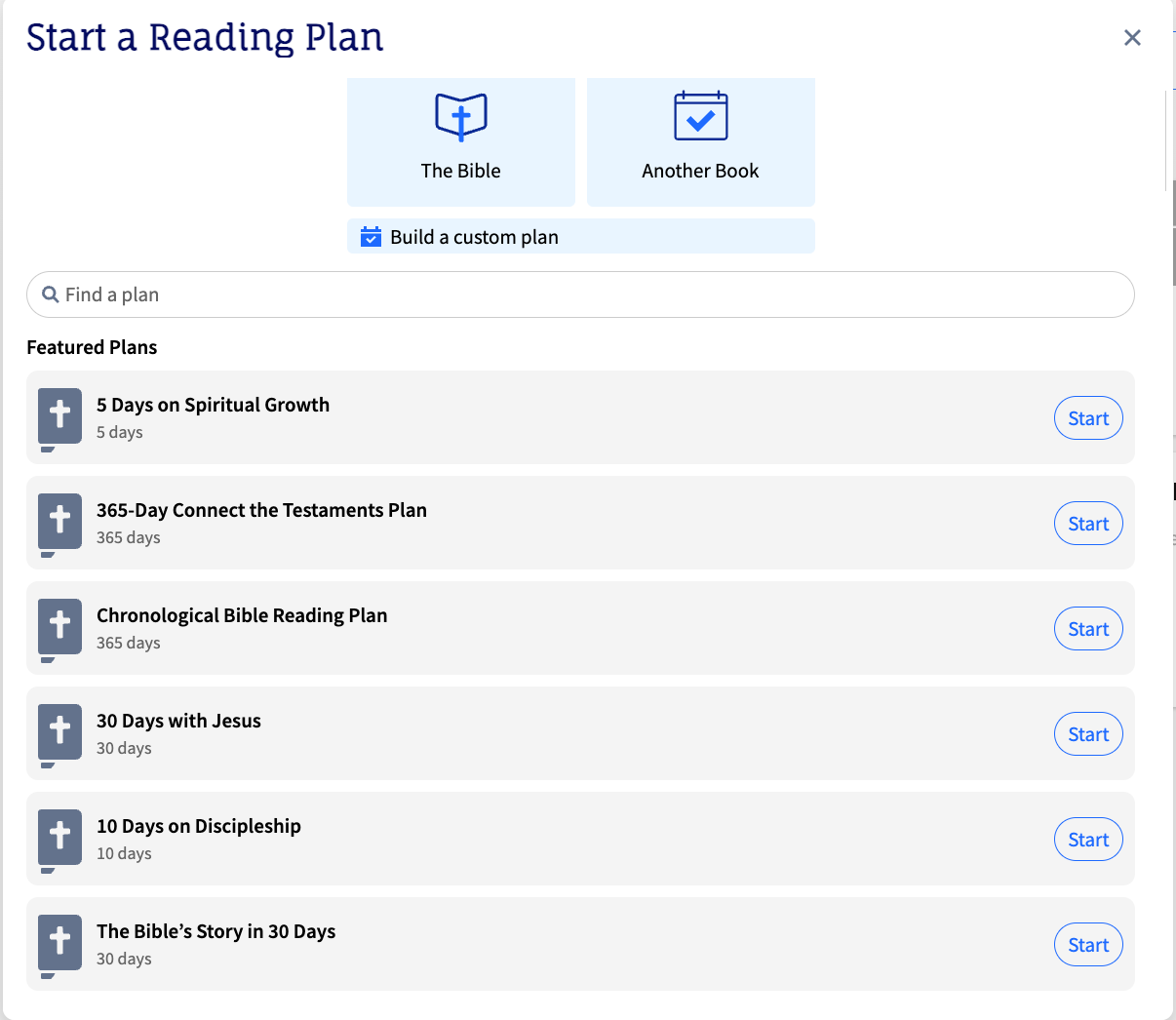Select the 30 Days with Jesus title
Image resolution: width=1176 pixels, height=1020 pixels.
point(178,721)
